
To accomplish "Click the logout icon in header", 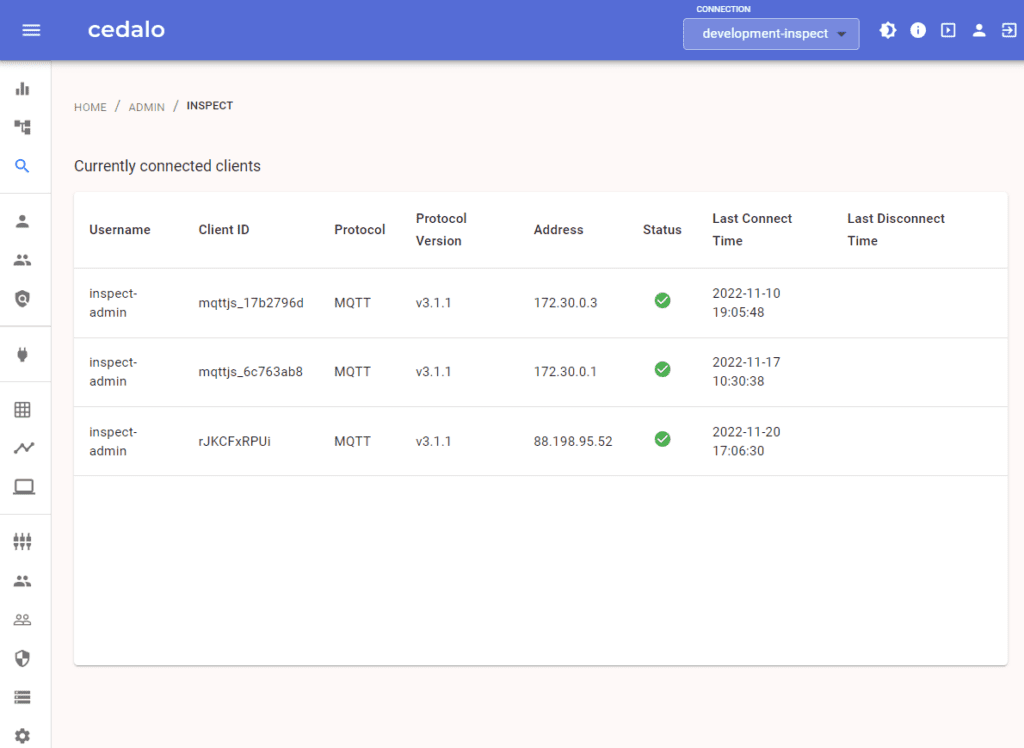I will click(x=1008, y=31).
